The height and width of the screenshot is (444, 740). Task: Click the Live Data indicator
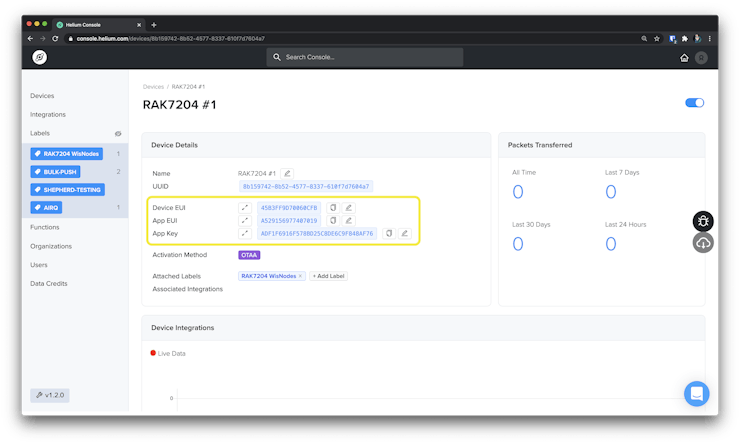[168, 353]
